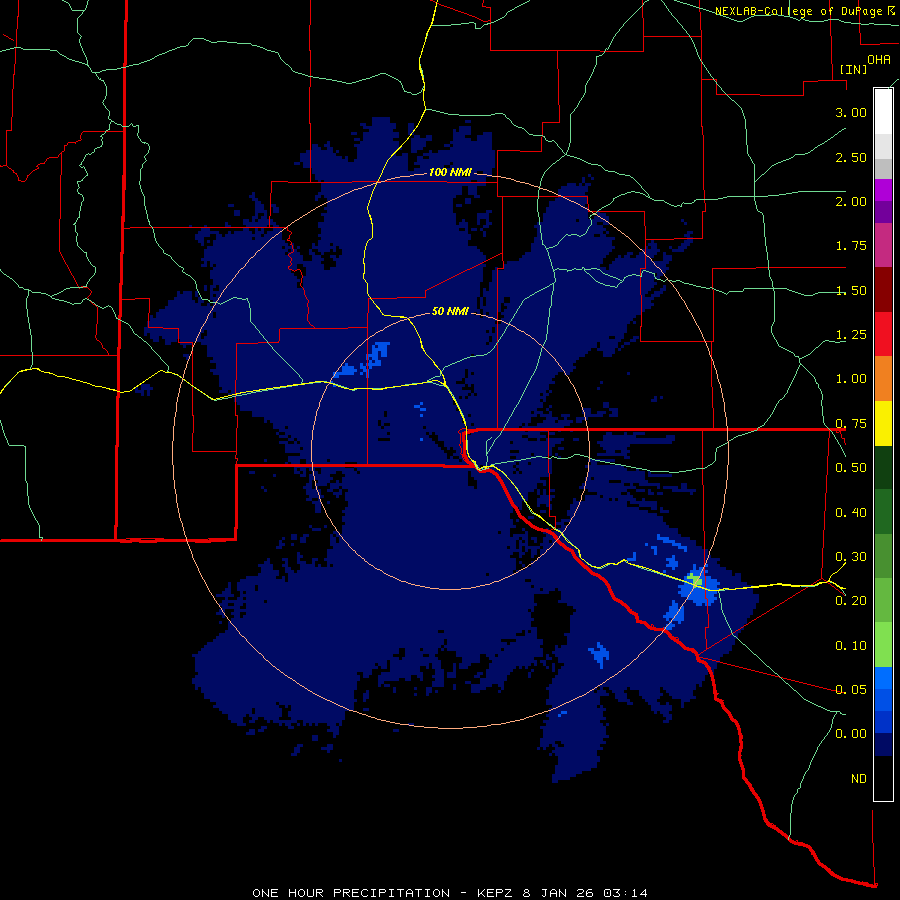Click the 1.00 legend value

[x=851, y=379]
